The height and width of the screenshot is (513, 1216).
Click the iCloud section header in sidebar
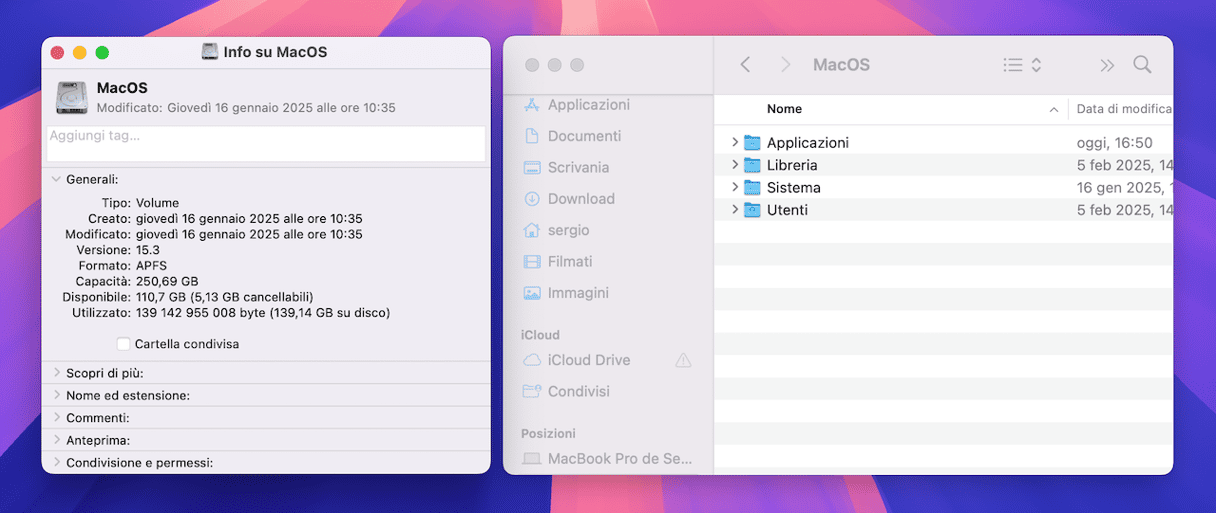540,335
